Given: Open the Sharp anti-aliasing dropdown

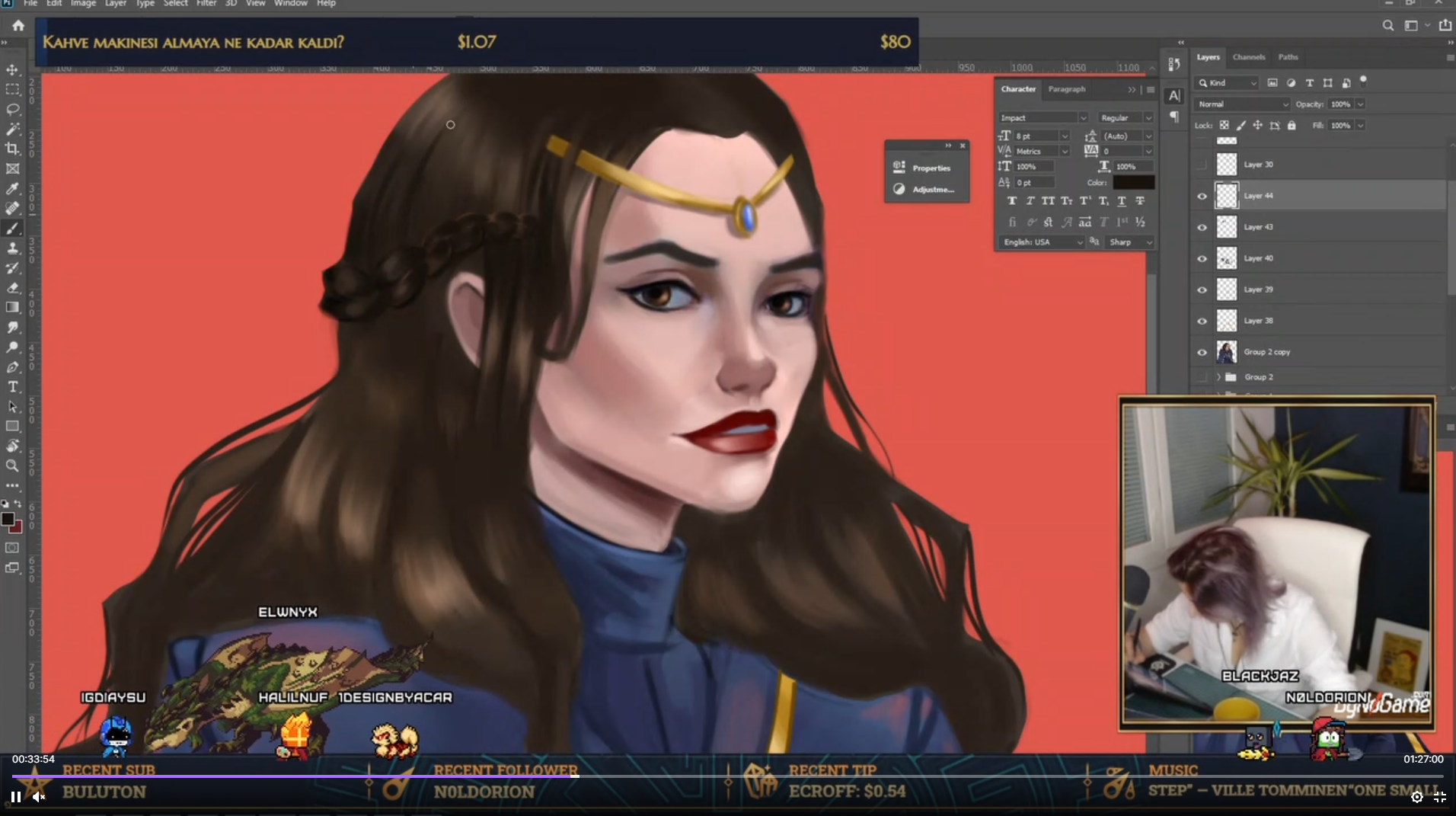Looking at the screenshot, I should (x=1130, y=242).
